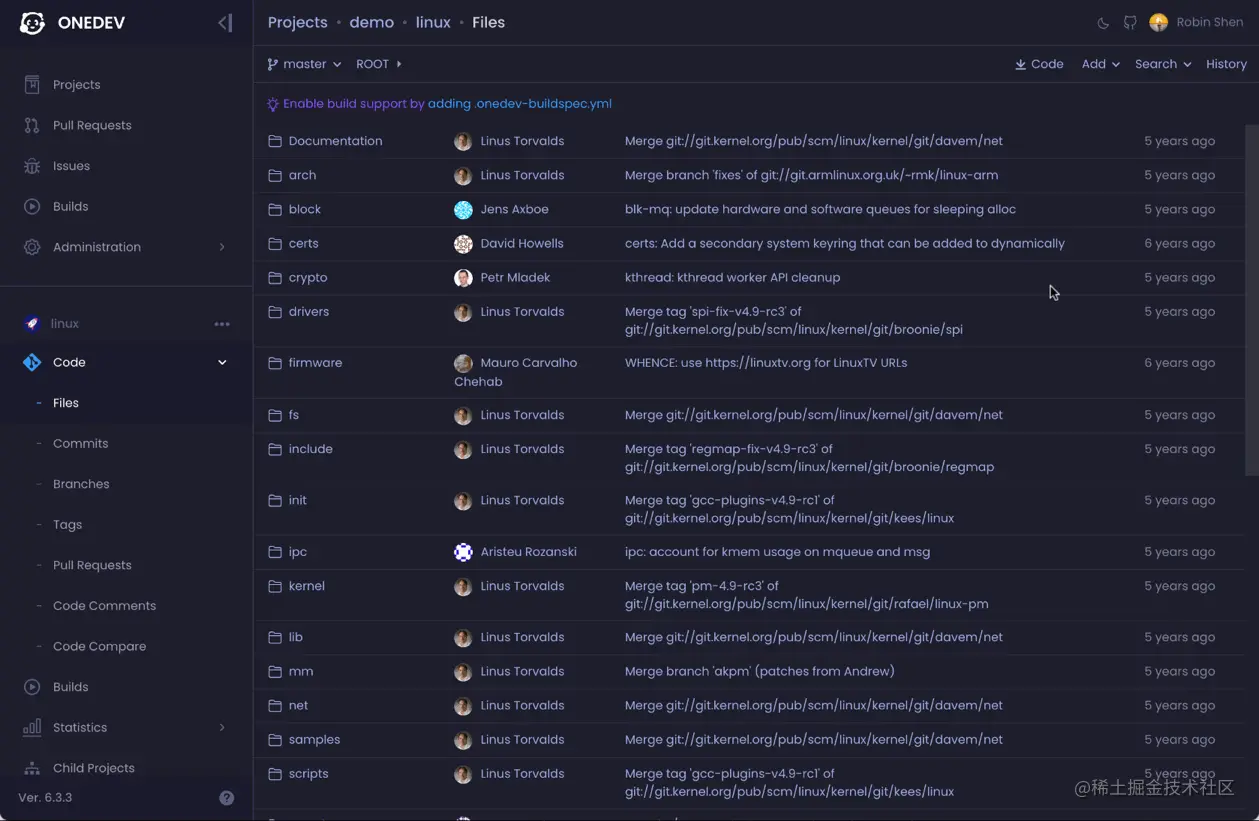
Task: Click the Documentation folder icon
Action: [x=275, y=141]
